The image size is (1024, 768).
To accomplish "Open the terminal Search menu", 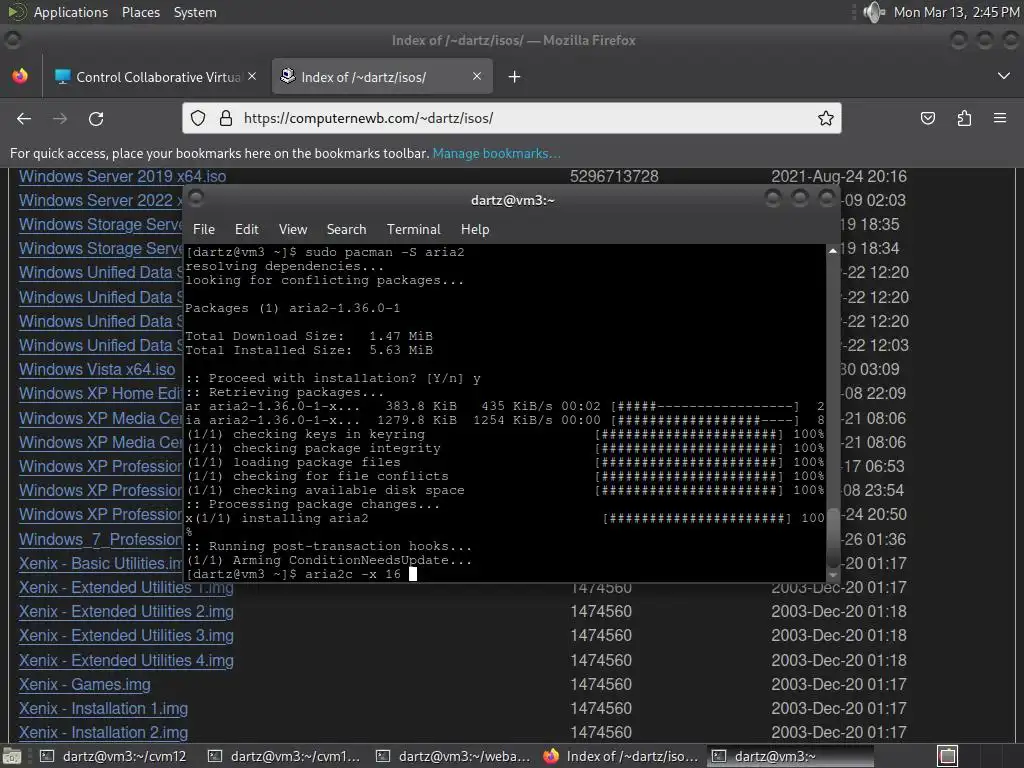I will 346,229.
